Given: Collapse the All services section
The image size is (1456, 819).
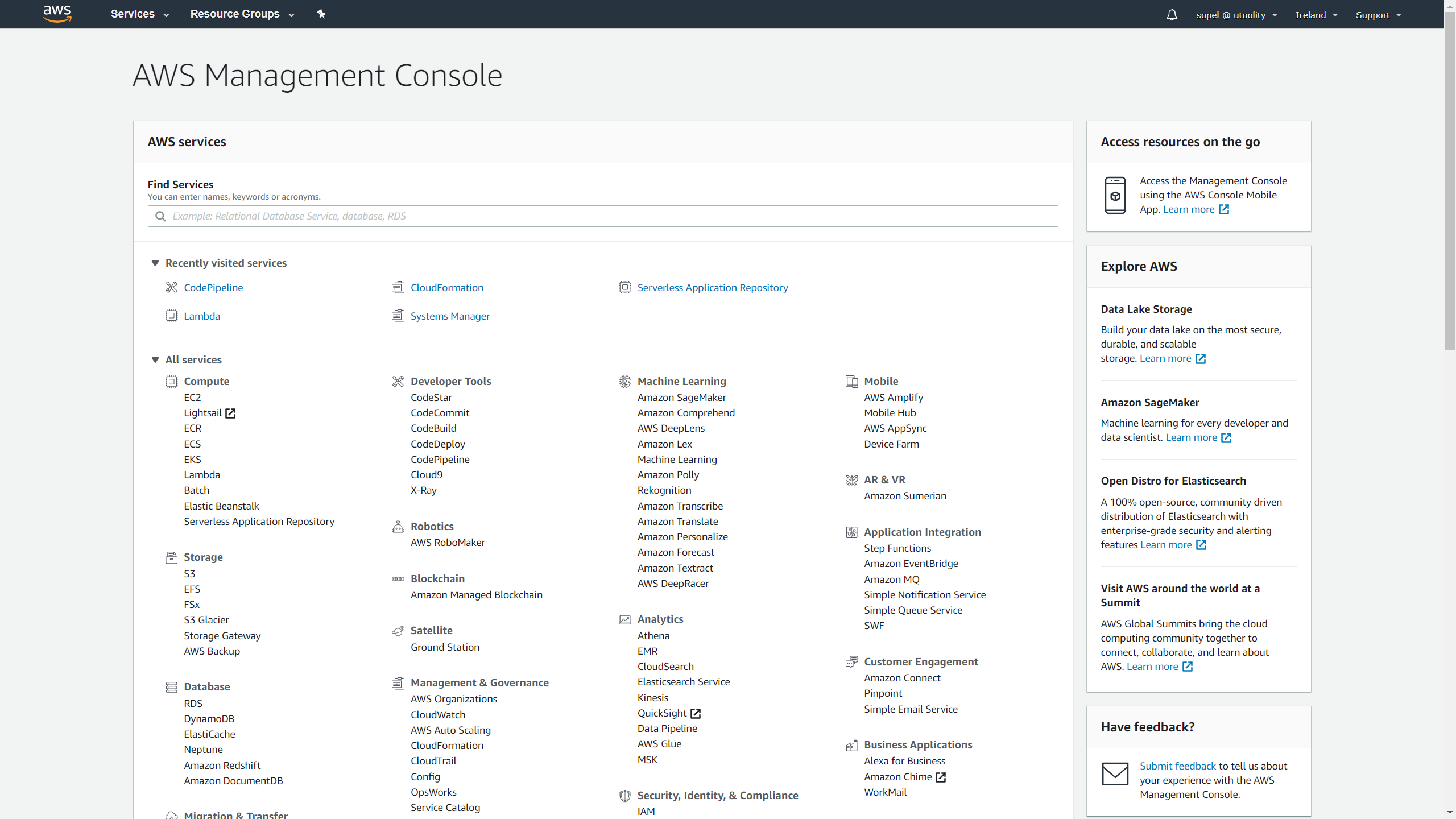Looking at the screenshot, I should (155, 359).
